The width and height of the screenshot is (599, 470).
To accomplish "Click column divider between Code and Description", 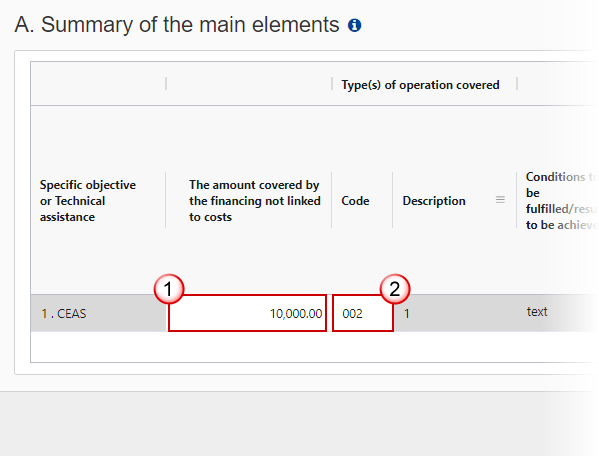I will coord(392,200).
